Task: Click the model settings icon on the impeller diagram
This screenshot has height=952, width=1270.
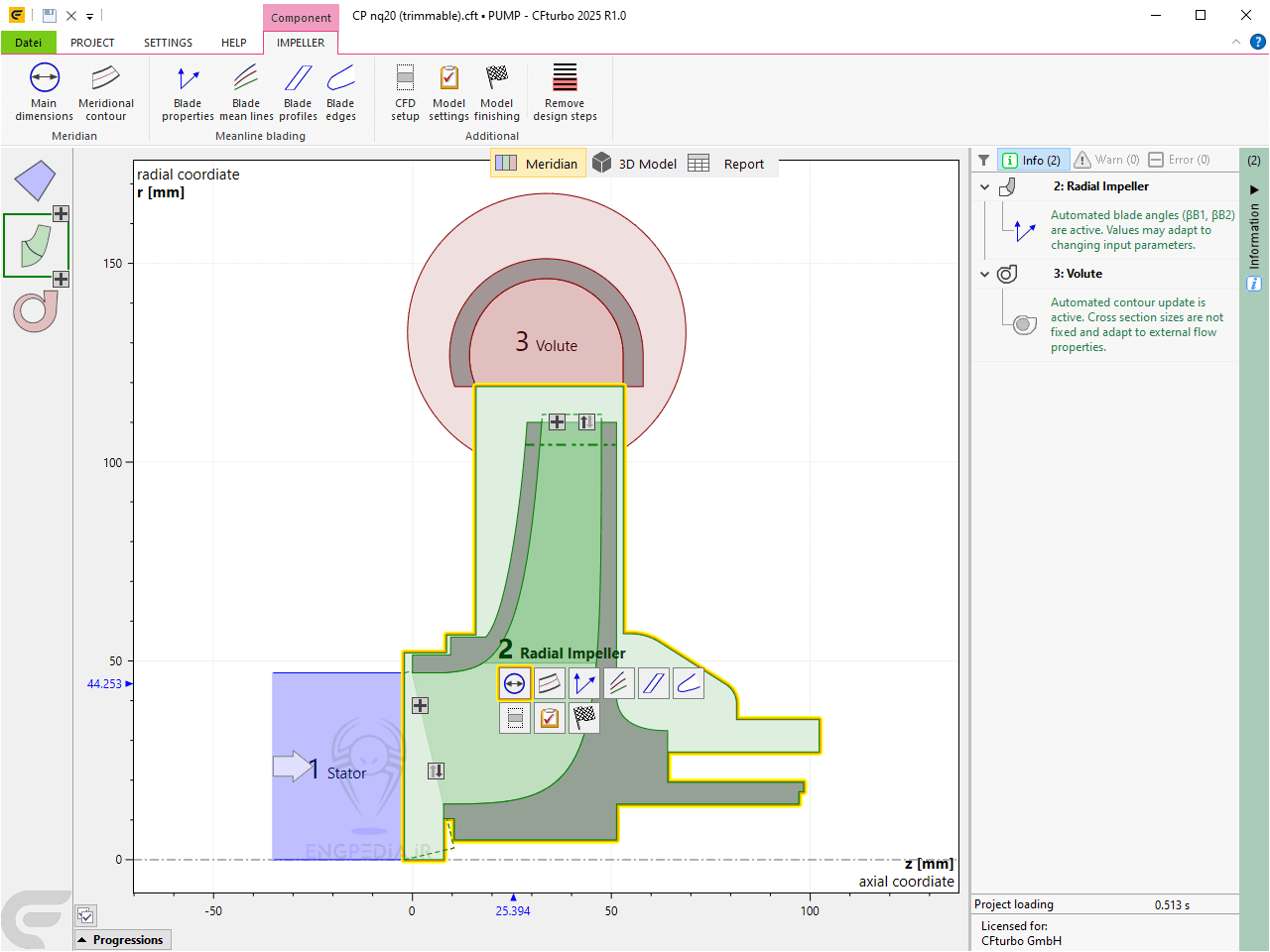Action: [550, 718]
